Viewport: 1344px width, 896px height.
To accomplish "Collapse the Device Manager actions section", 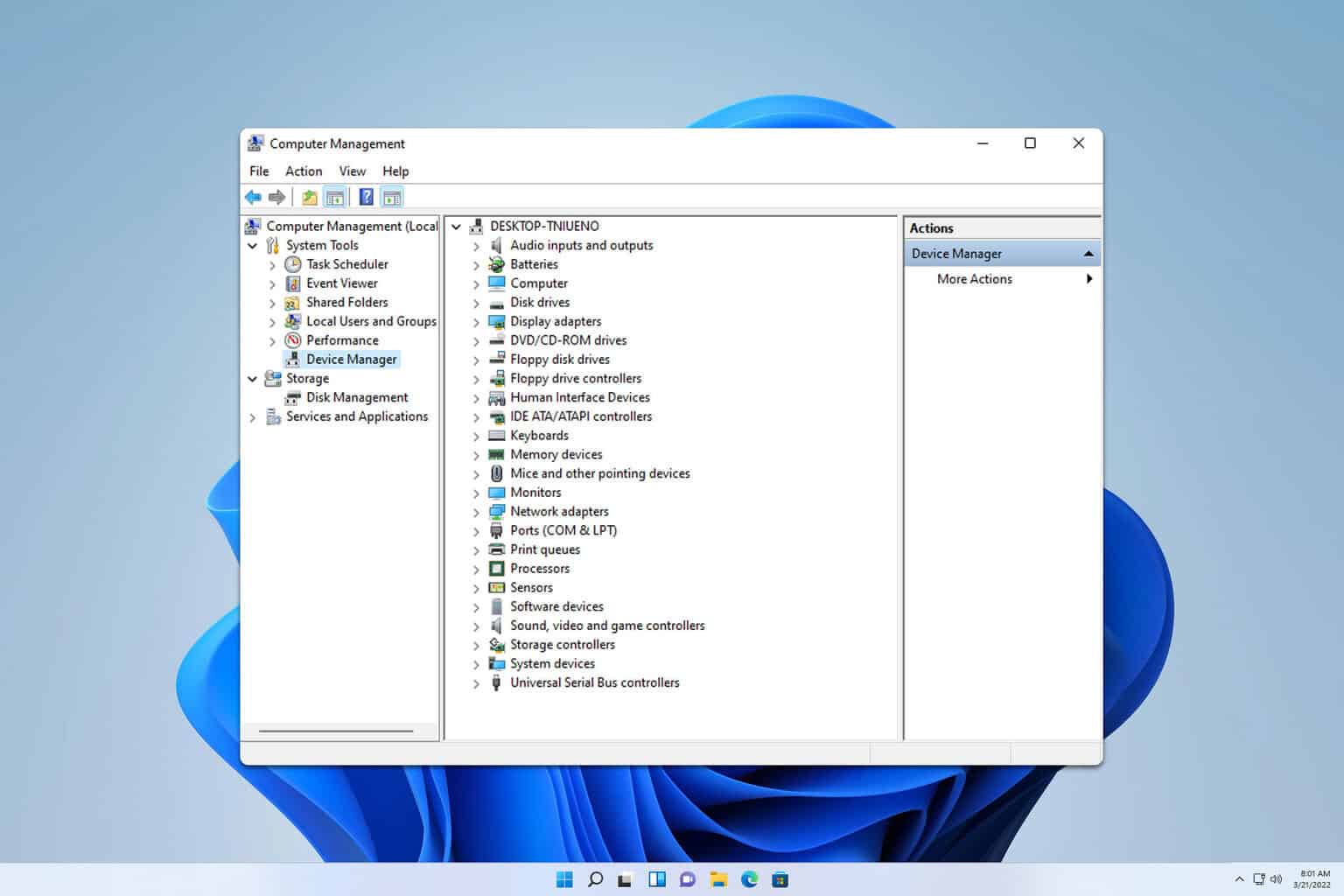I will pyautogui.click(x=1088, y=254).
